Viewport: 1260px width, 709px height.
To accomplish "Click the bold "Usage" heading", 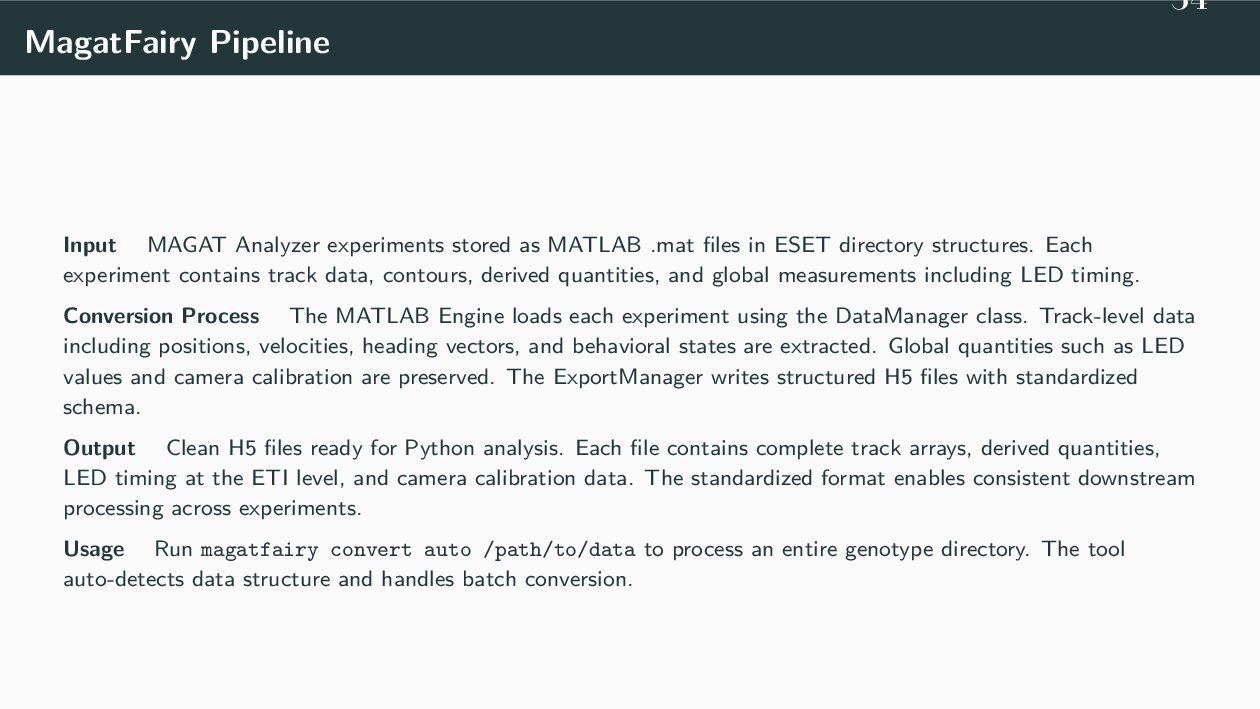I will [94, 549].
